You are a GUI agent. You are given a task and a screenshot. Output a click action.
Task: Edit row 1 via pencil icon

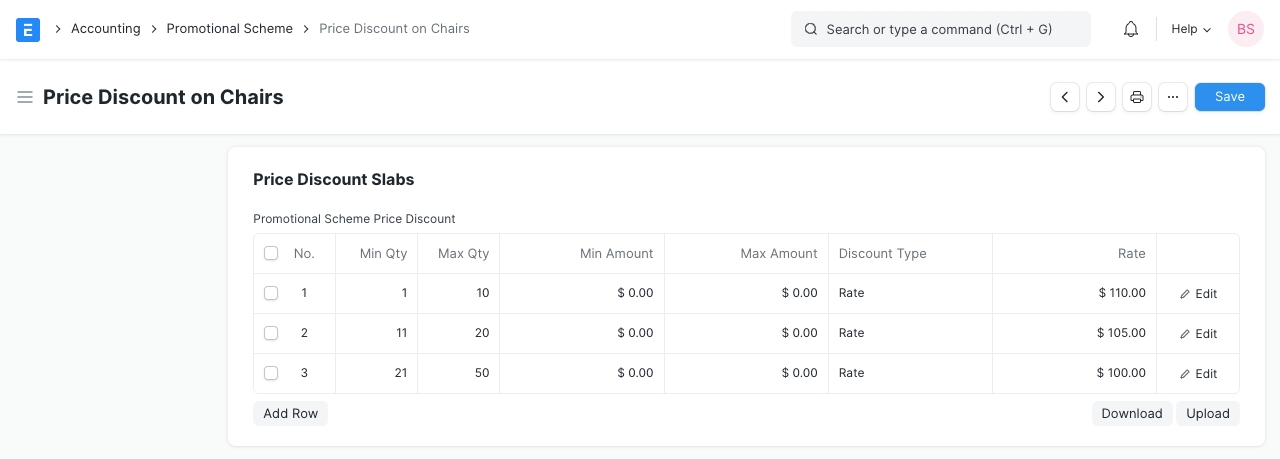tap(1198, 294)
